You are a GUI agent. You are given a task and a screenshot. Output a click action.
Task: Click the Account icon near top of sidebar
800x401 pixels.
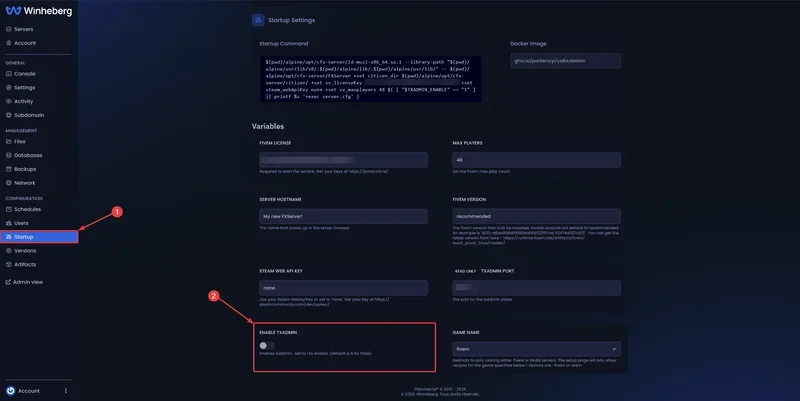click(x=9, y=43)
